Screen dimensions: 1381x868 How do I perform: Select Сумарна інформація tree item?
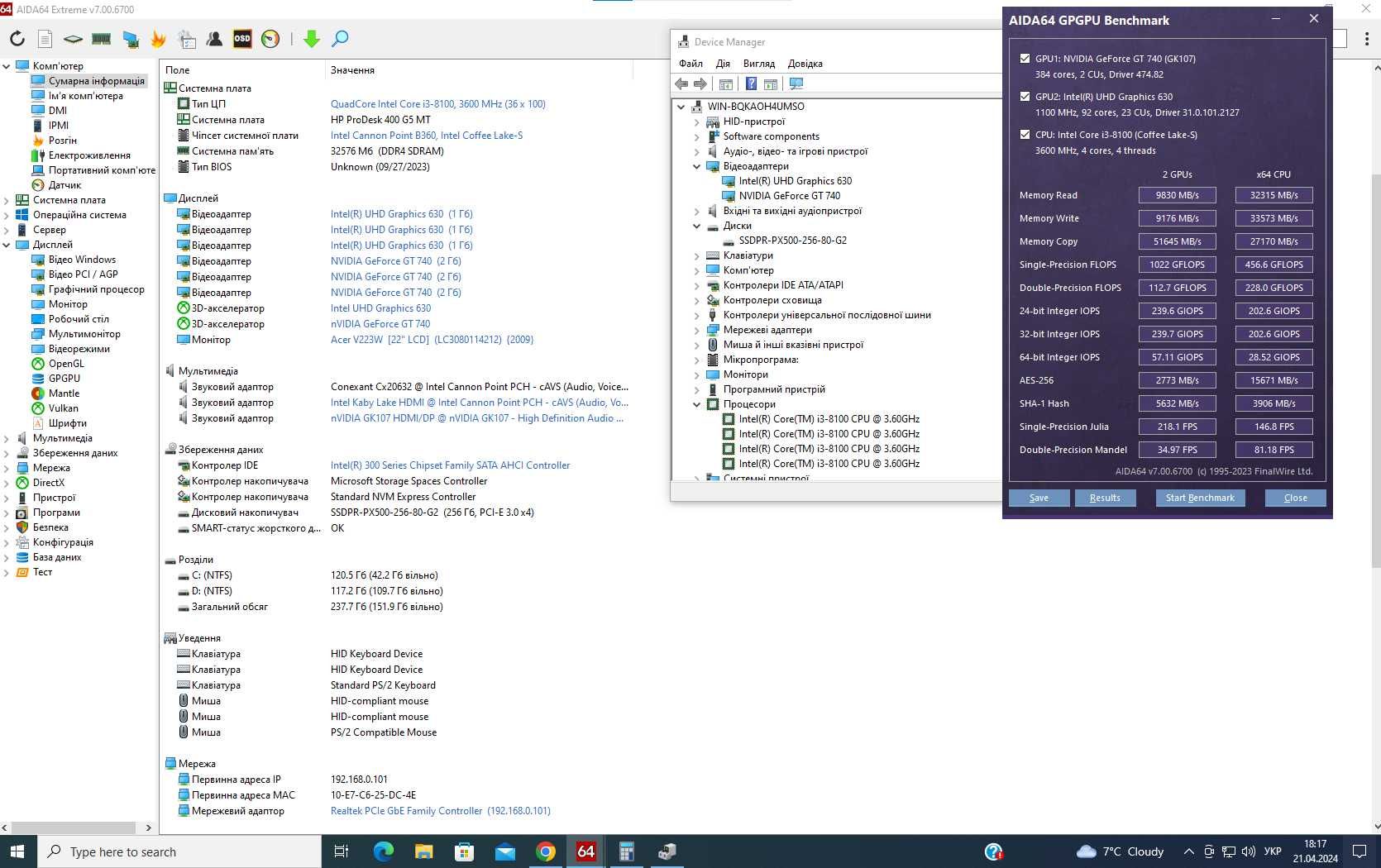[x=96, y=81]
